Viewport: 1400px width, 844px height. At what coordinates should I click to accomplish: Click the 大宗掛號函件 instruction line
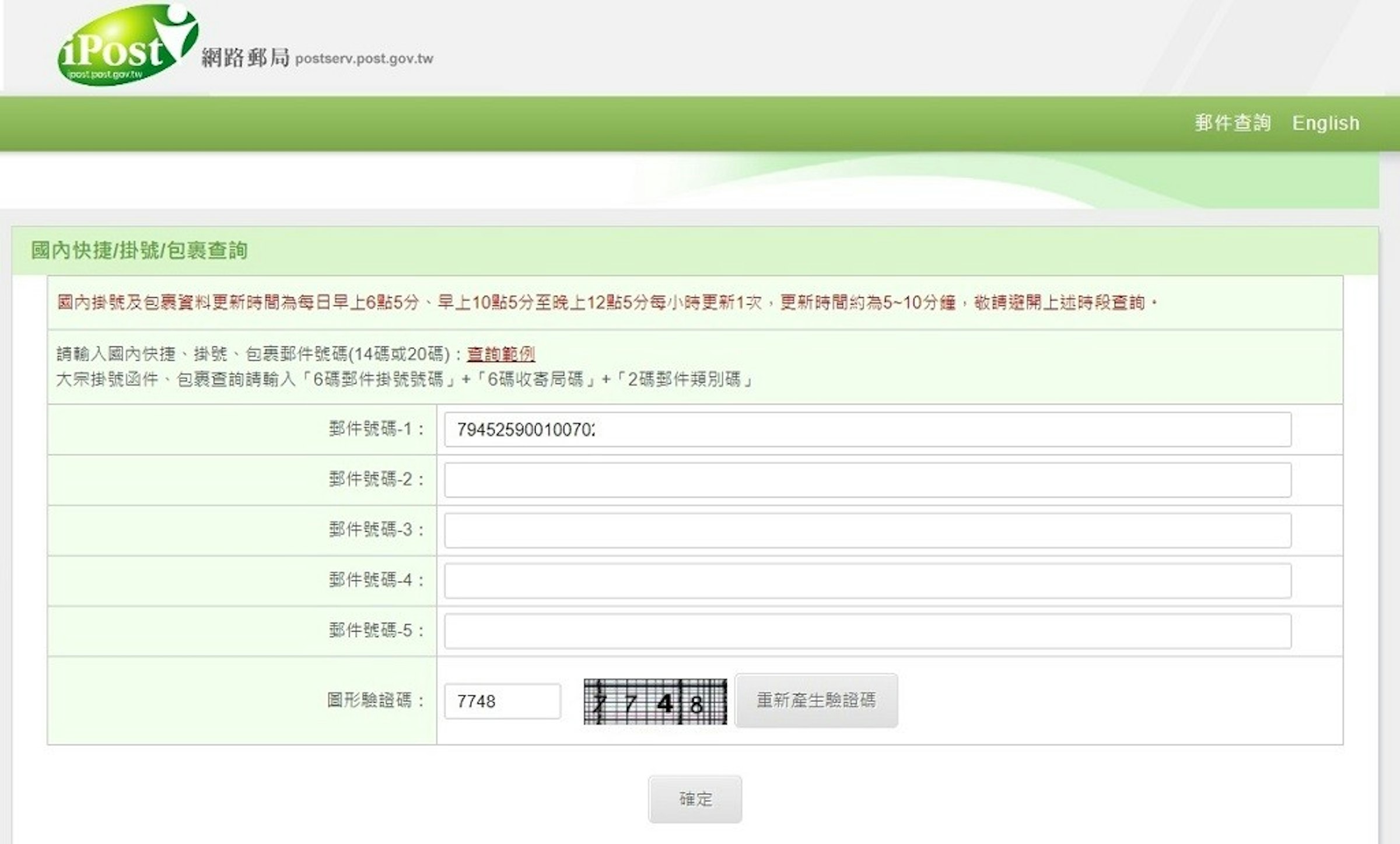(404, 379)
